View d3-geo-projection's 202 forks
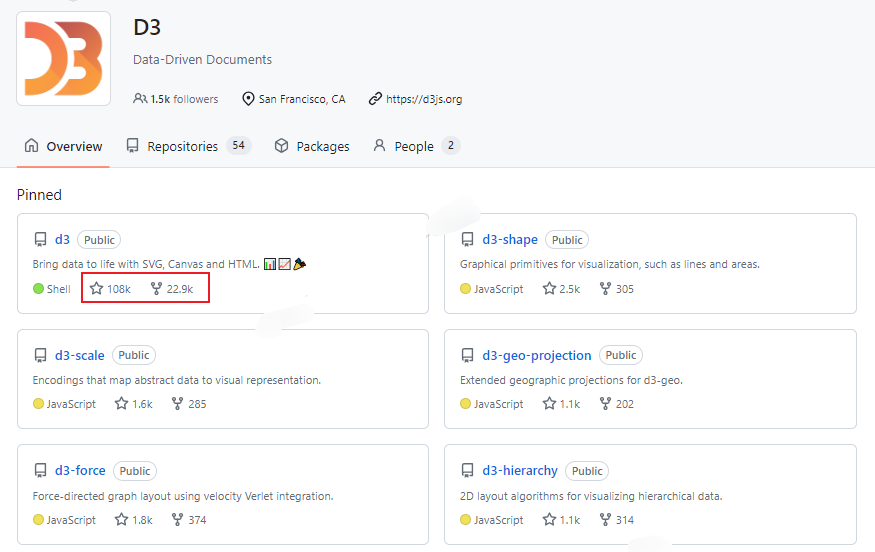Viewport: 875px width, 552px height. pyautogui.click(x=617, y=404)
